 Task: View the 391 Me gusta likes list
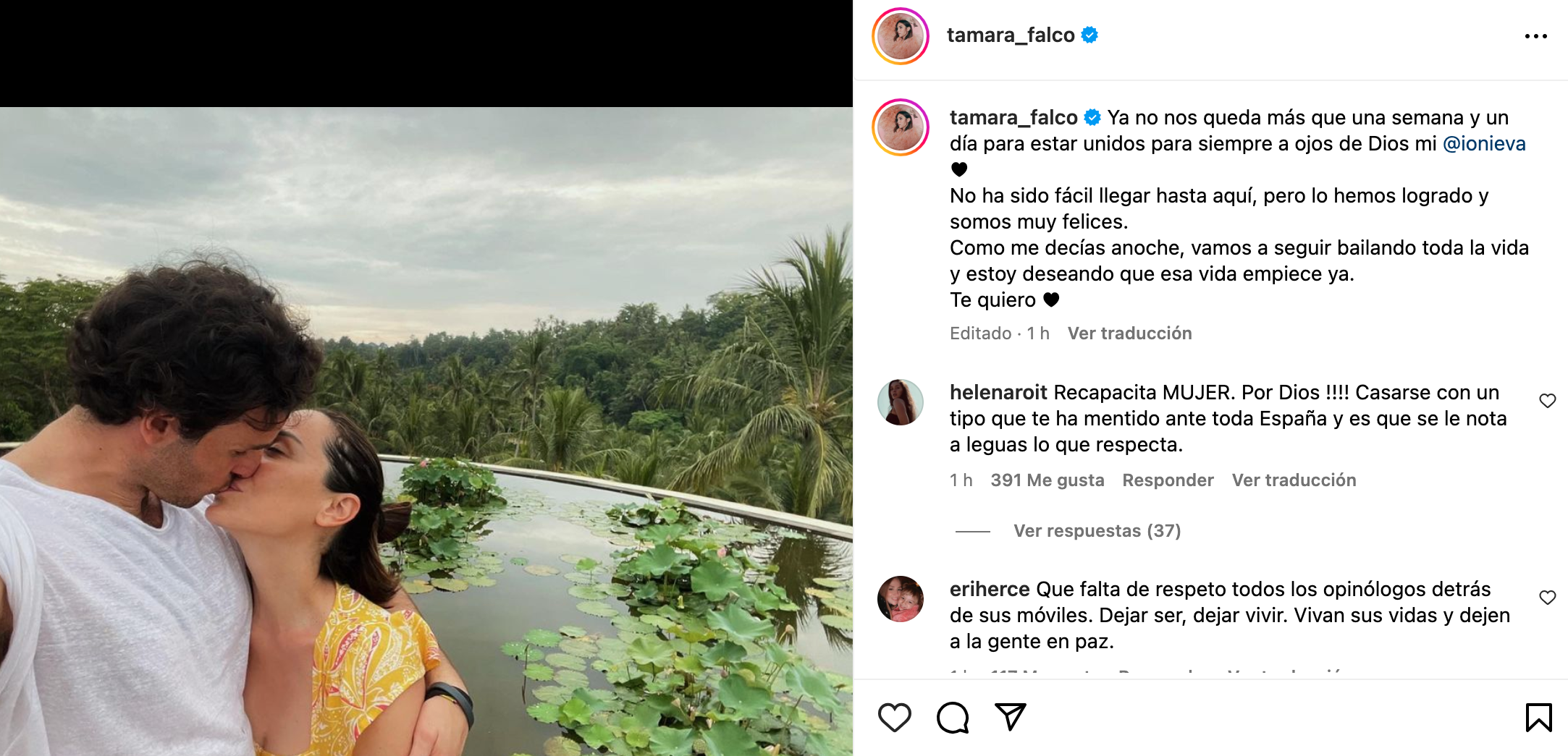pos(1047,480)
